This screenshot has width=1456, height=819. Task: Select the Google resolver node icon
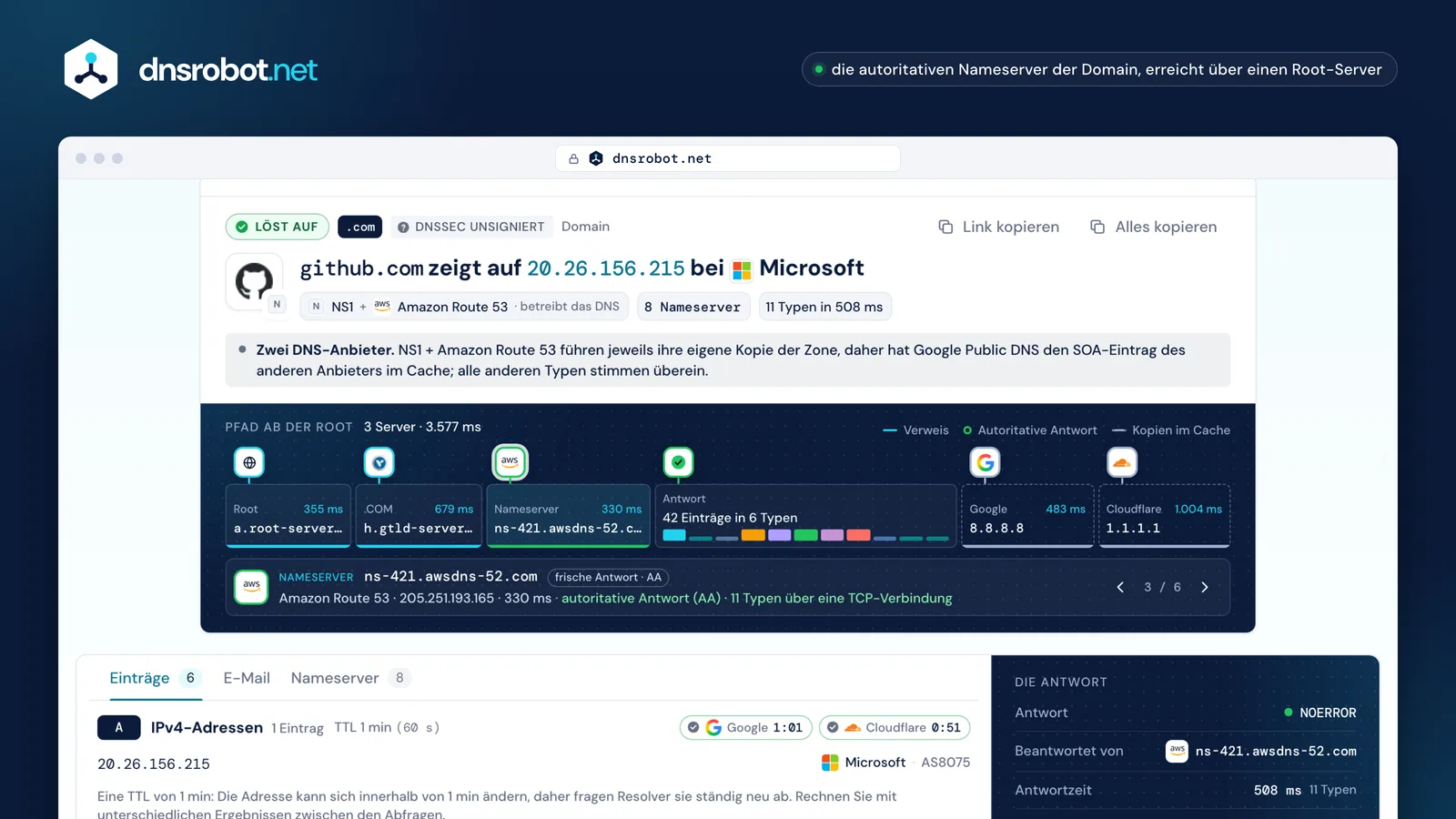(x=985, y=462)
